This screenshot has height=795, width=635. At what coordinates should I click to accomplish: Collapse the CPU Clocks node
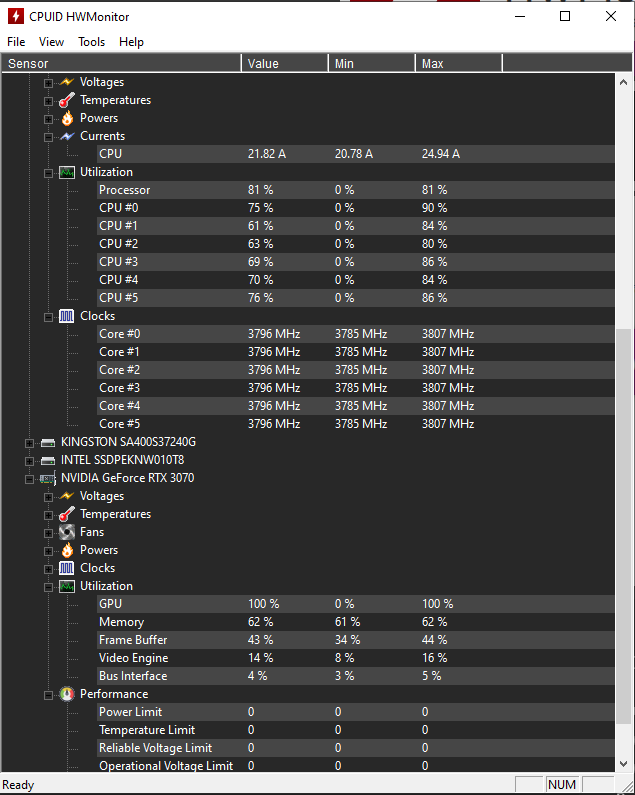point(48,317)
